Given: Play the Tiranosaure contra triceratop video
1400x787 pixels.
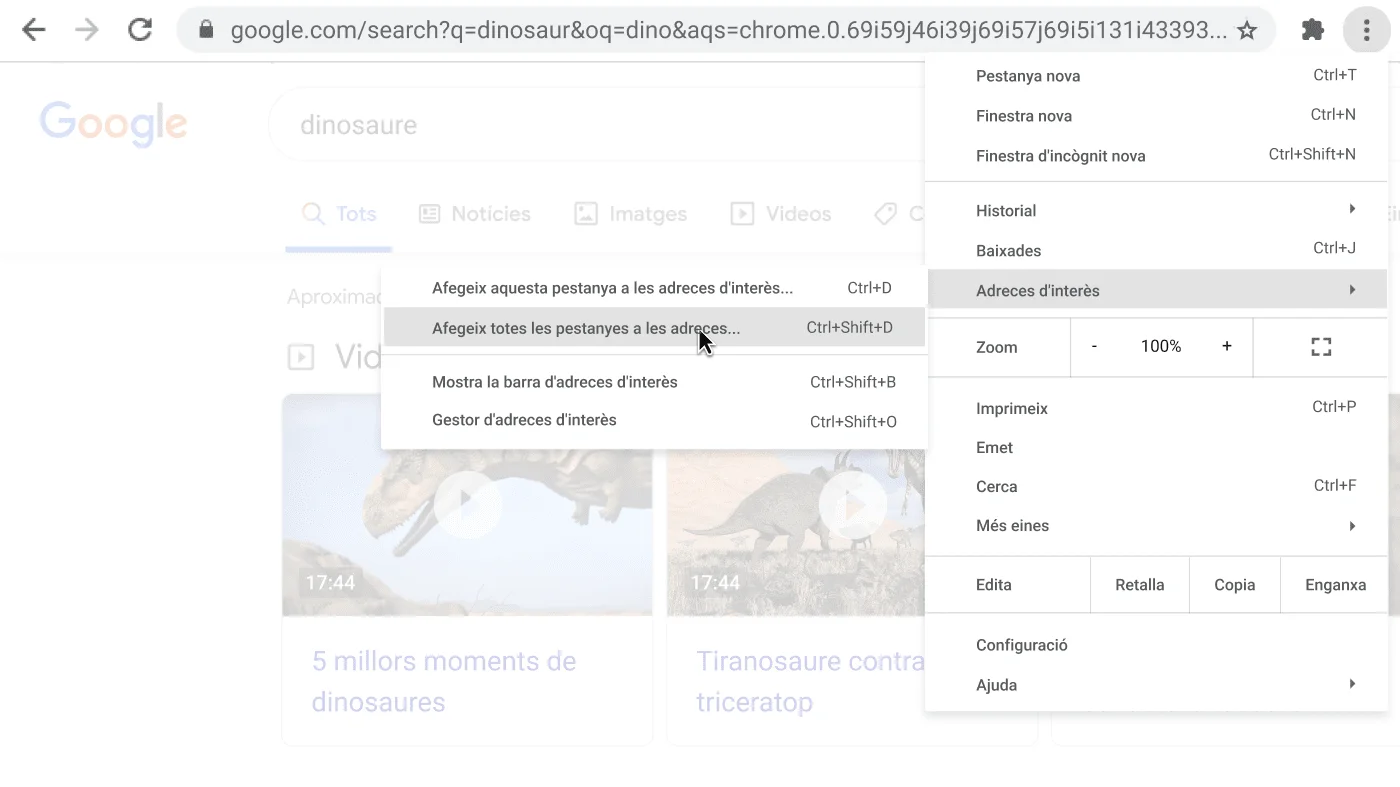Looking at the screenshot, I should tap(853, 505).
